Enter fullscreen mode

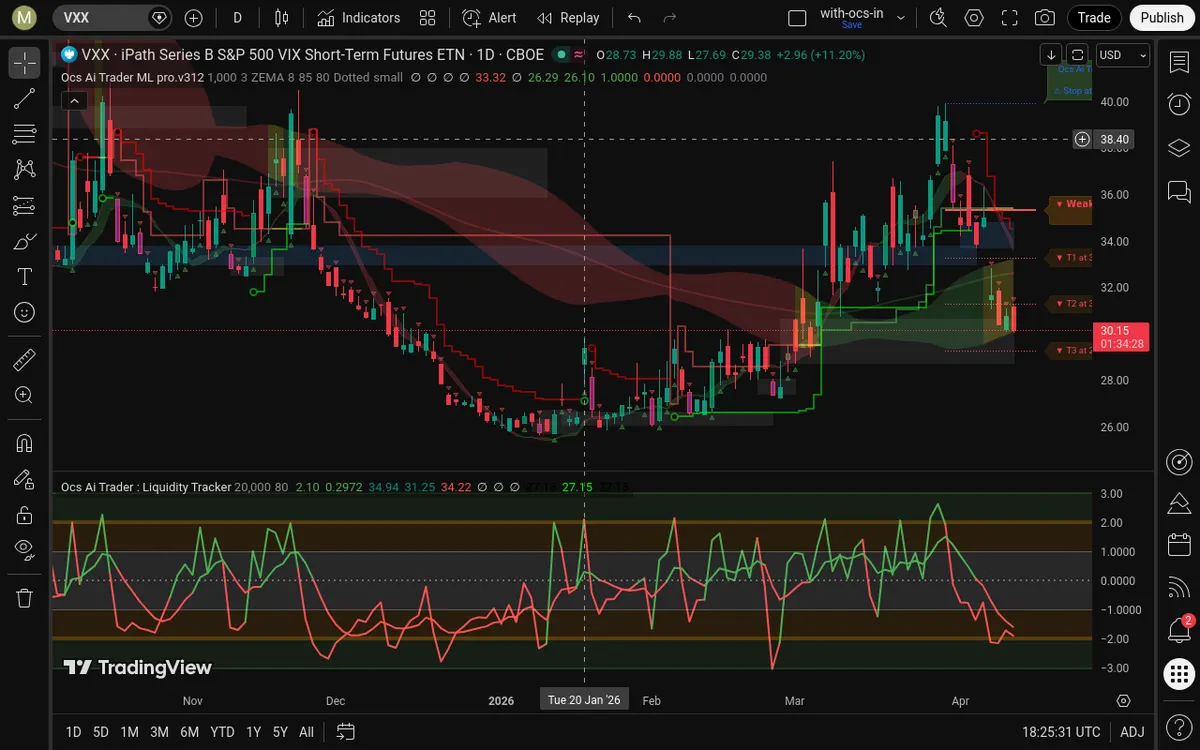(1010, 18)
